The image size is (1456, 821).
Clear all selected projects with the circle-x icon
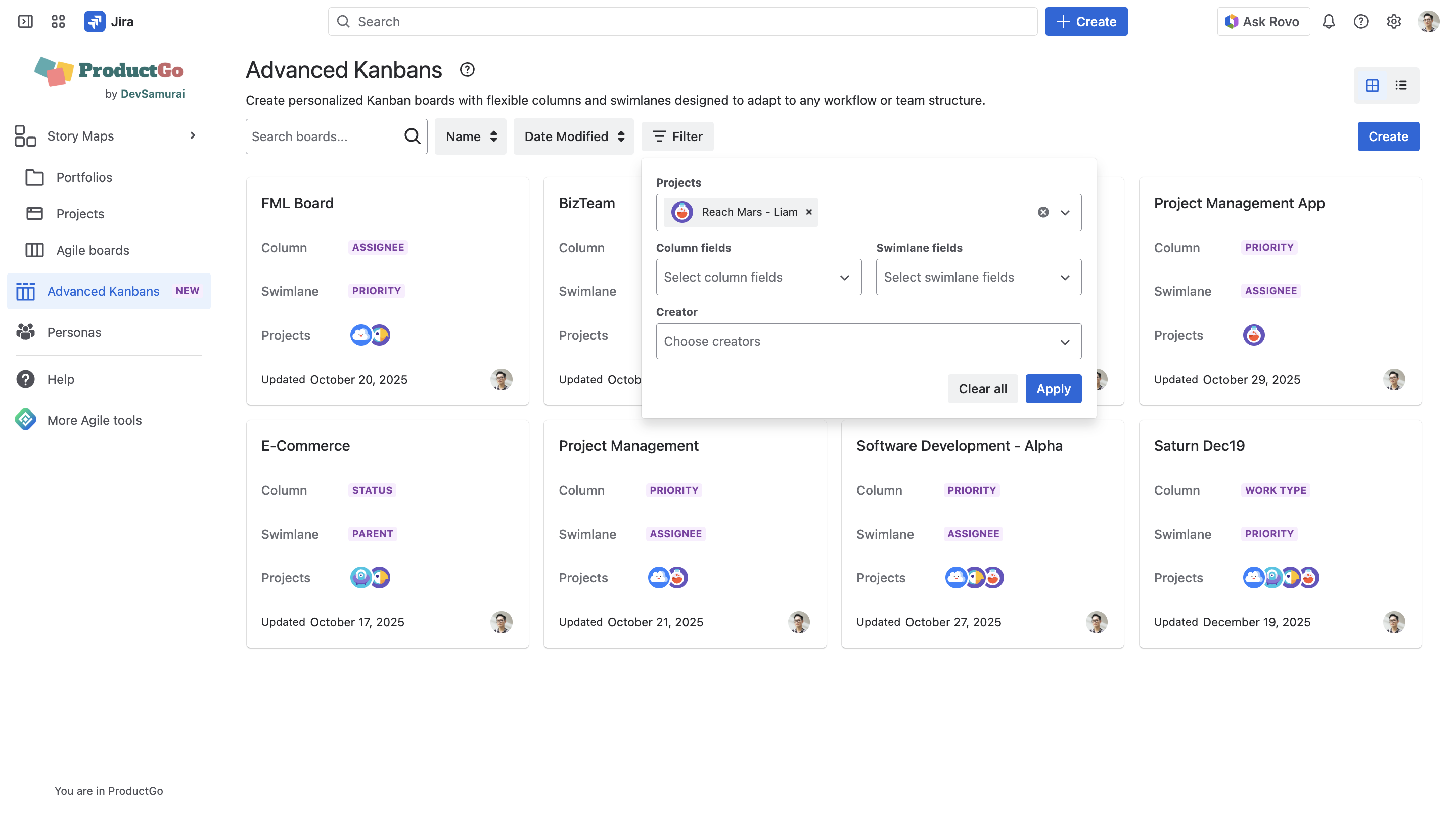tap(1043, 212)
